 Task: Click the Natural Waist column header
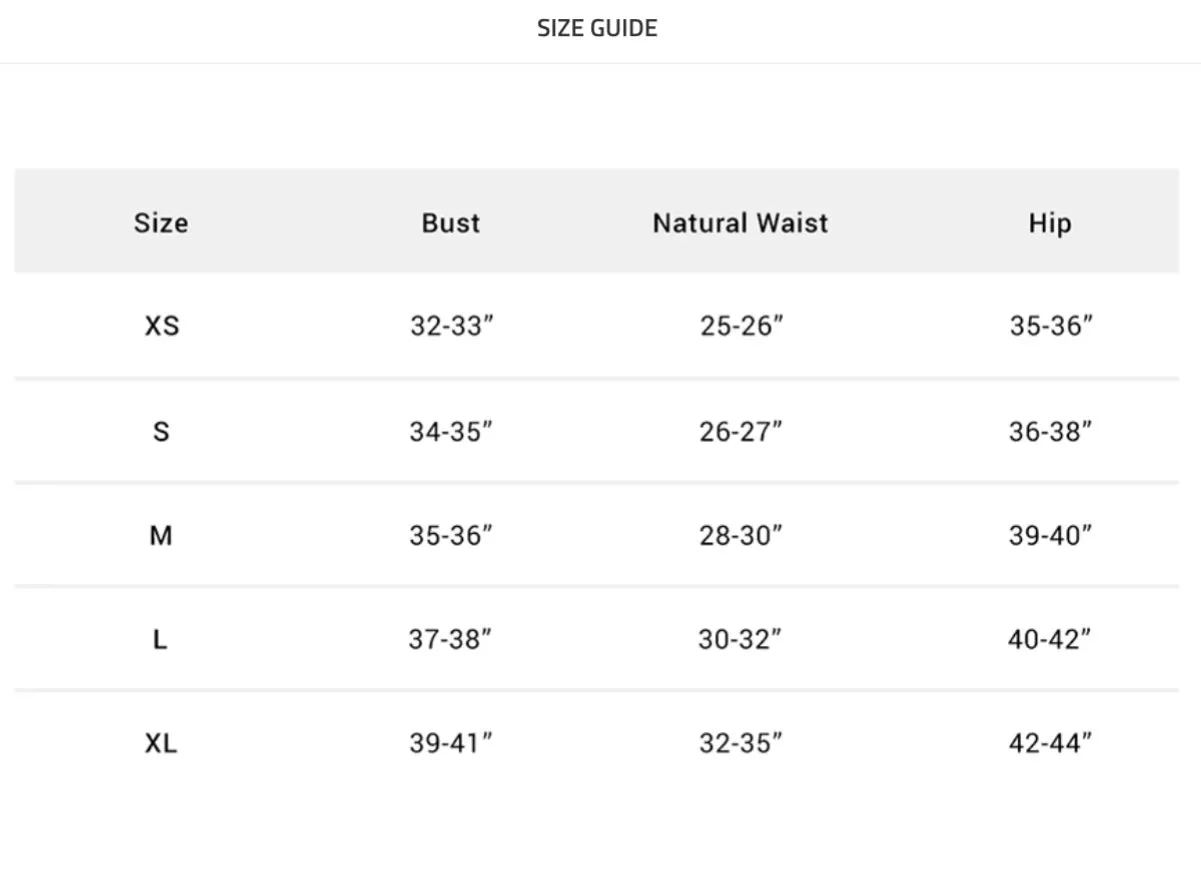pyautogui.click(x=740, y=222)
